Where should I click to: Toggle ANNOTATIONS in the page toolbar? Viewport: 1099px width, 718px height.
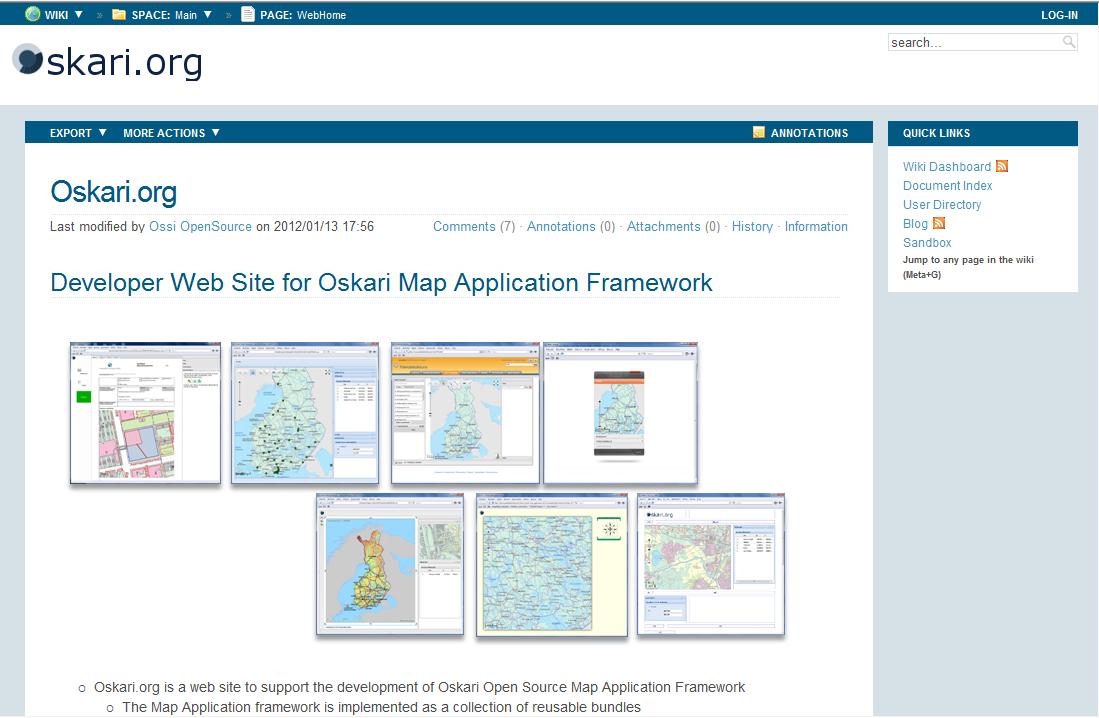[x=809, y=133]
